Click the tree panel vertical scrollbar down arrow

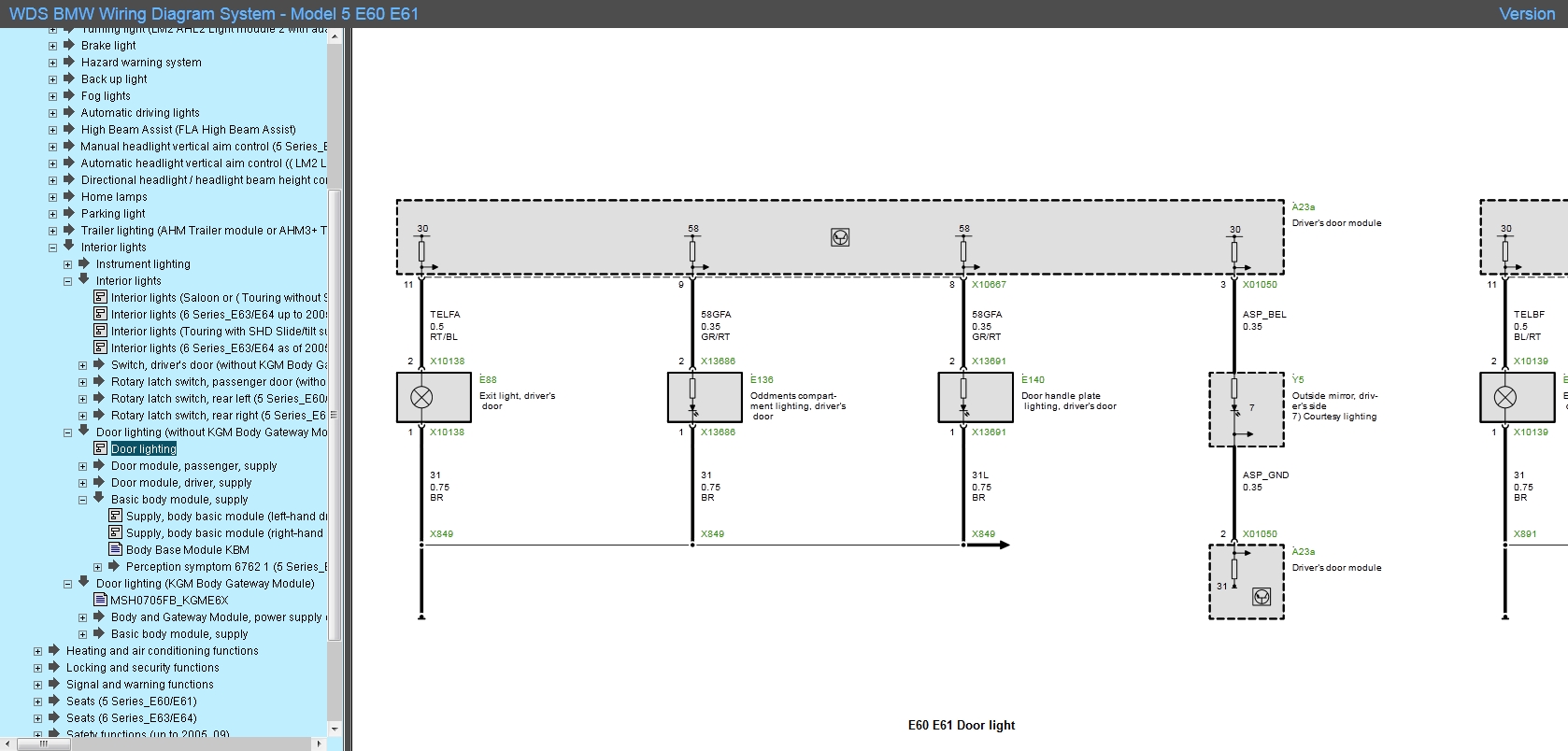335,729
